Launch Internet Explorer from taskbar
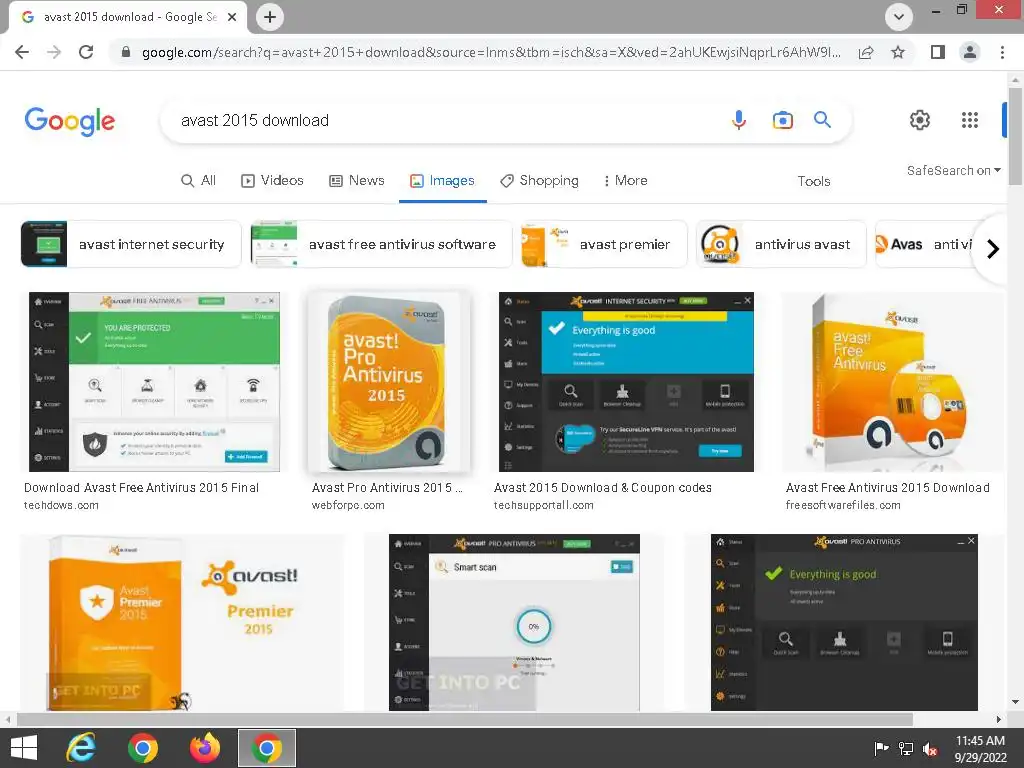 click(81, 748)
